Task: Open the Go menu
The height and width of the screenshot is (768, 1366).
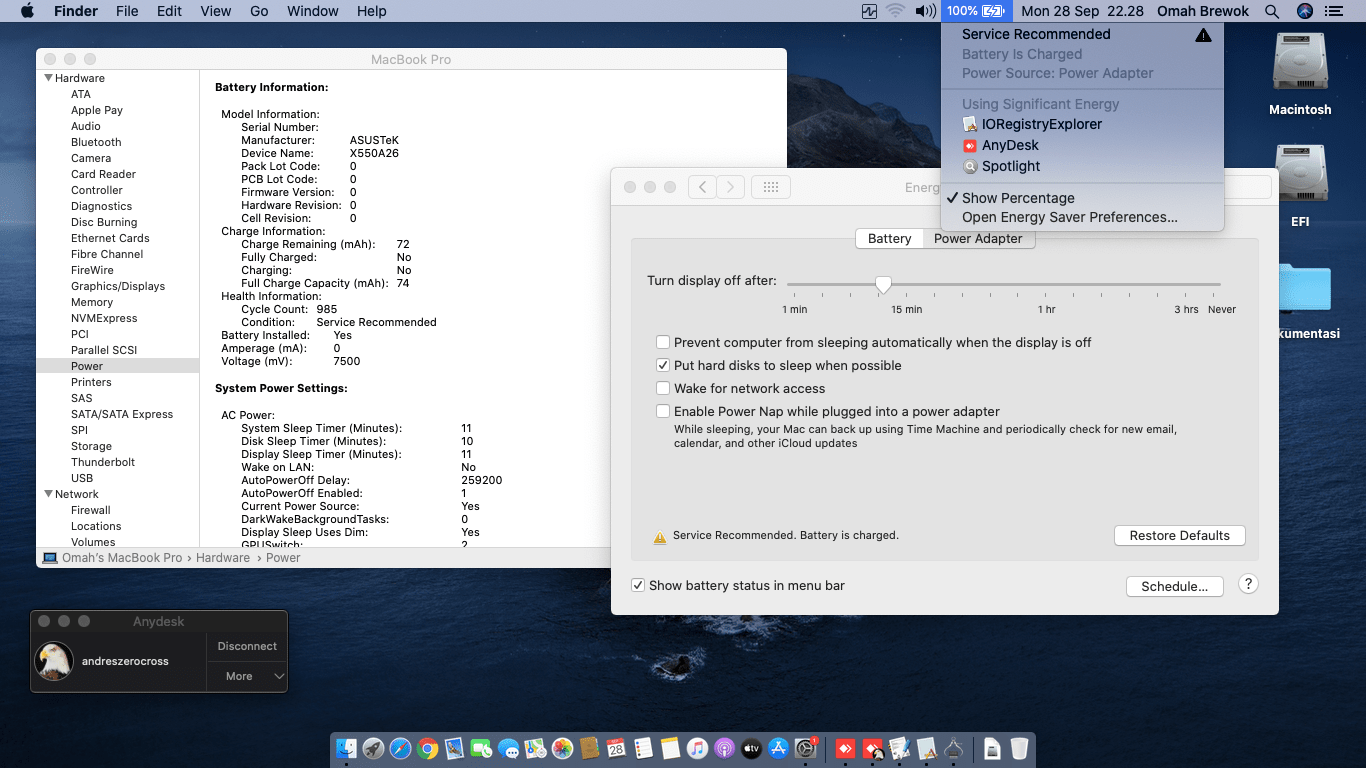Action: pyautogui.click(x=259, y=11)
